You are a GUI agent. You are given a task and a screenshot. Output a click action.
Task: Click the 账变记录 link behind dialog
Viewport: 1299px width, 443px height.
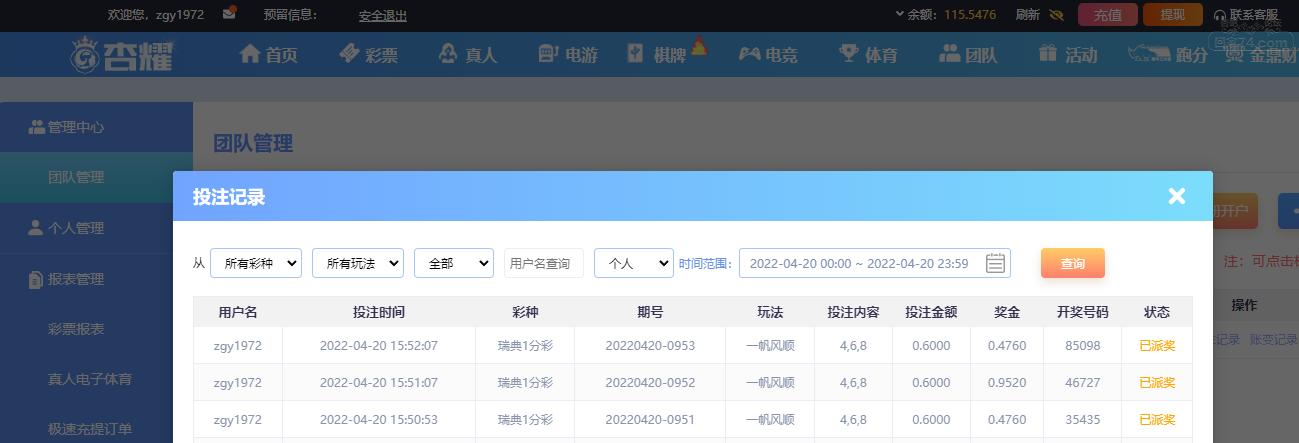pyautogui.click(x=1273, y=340)
